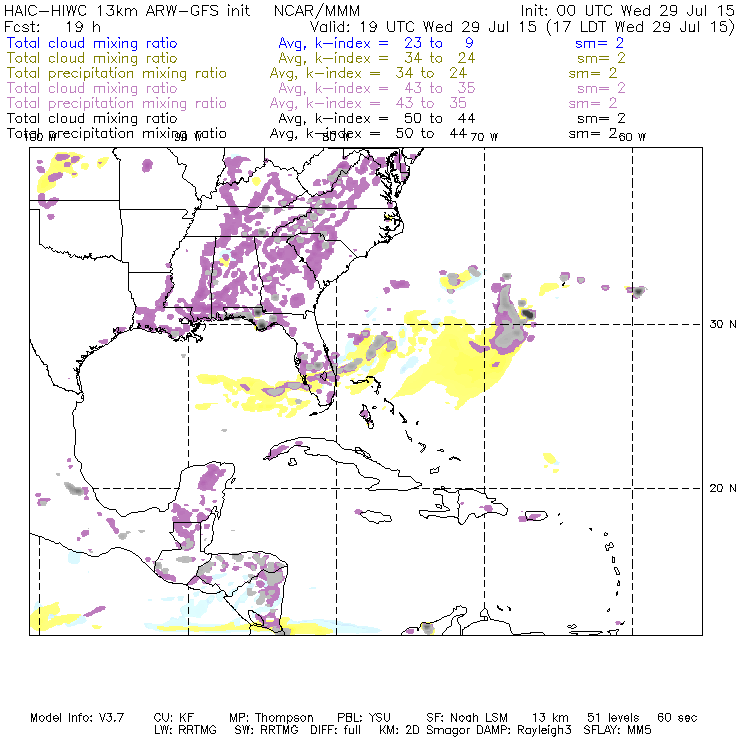Click the black "Total cloud mixing ratio" legend line
The width and height of the screenshot is (740, 740).
92,118
